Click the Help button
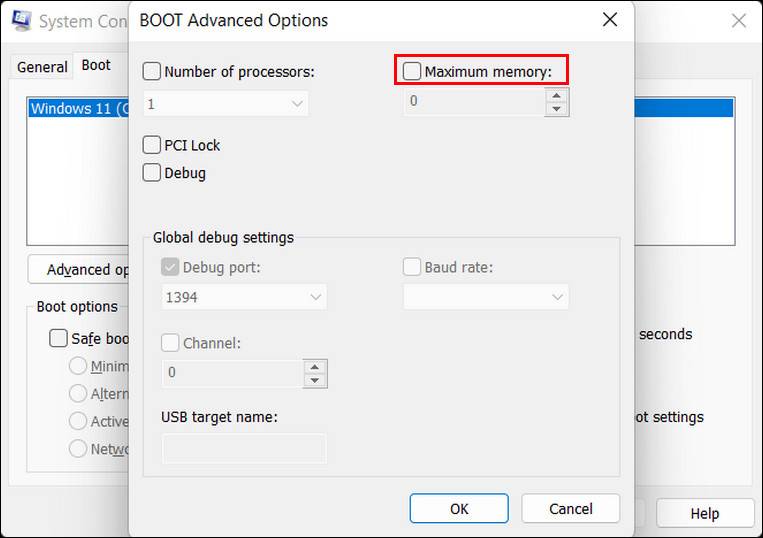The image size is (763, 538). pyautogui.click(x=704, y=513)
